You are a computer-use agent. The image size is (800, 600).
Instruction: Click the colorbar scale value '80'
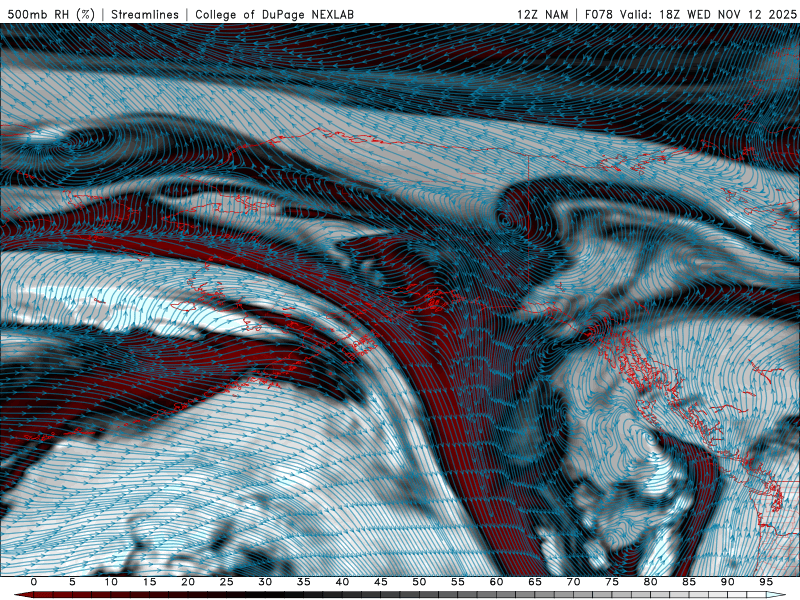(650, 582)
